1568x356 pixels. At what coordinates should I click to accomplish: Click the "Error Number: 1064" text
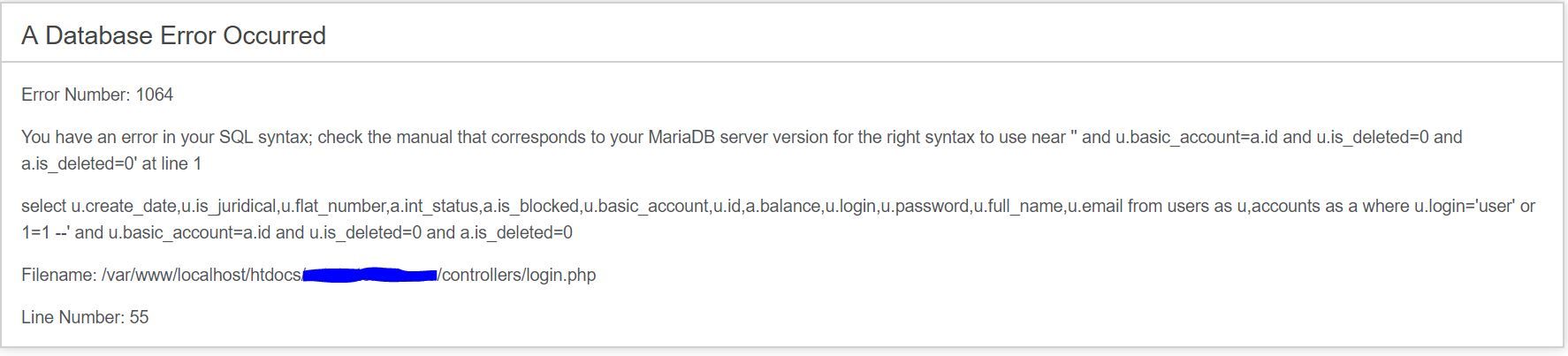pos(97,95)
